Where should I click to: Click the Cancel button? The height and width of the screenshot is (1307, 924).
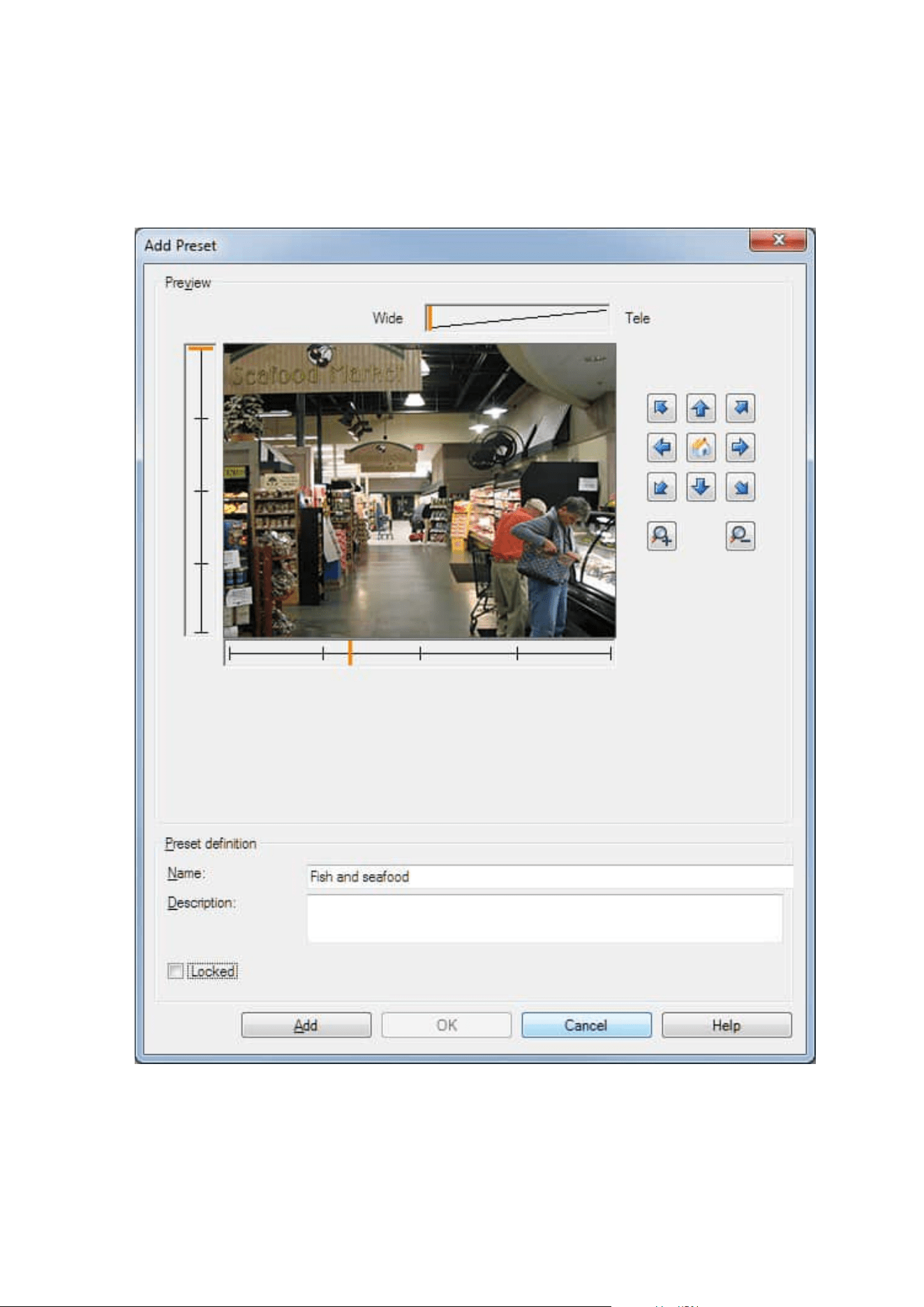(x=586, y=1025)
